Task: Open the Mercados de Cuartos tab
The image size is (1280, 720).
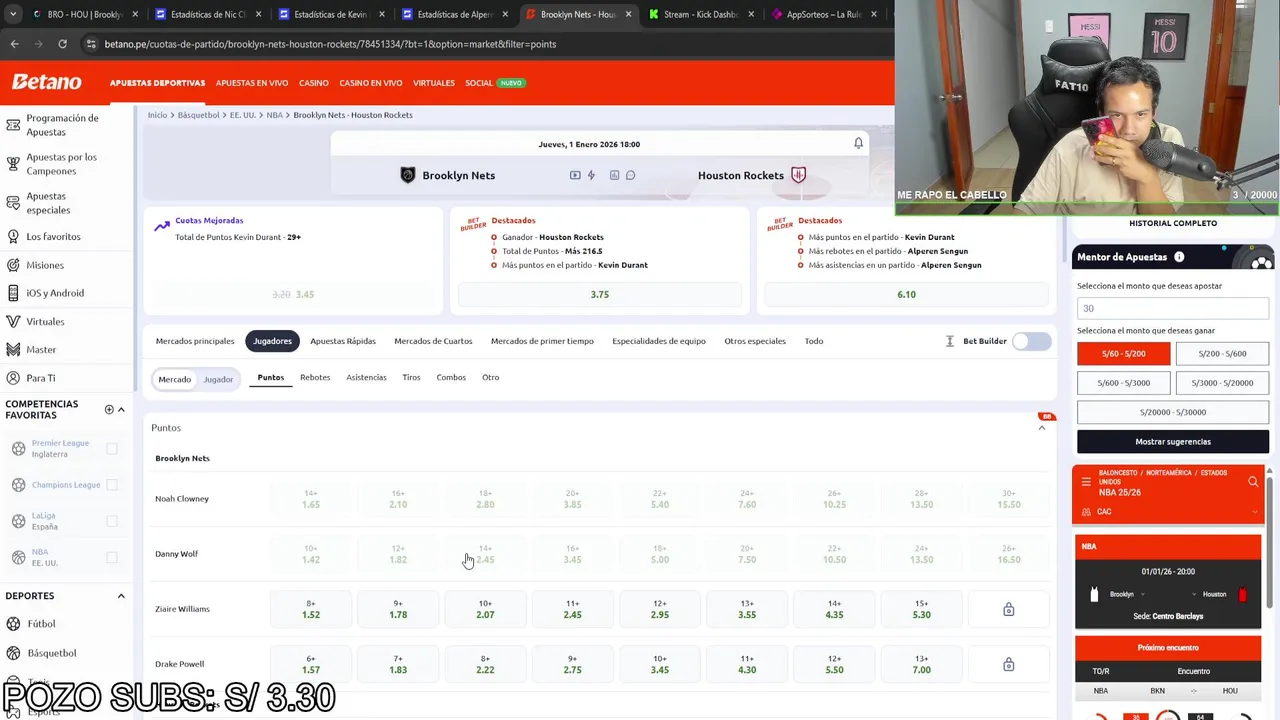Action: tap(433, 341)
